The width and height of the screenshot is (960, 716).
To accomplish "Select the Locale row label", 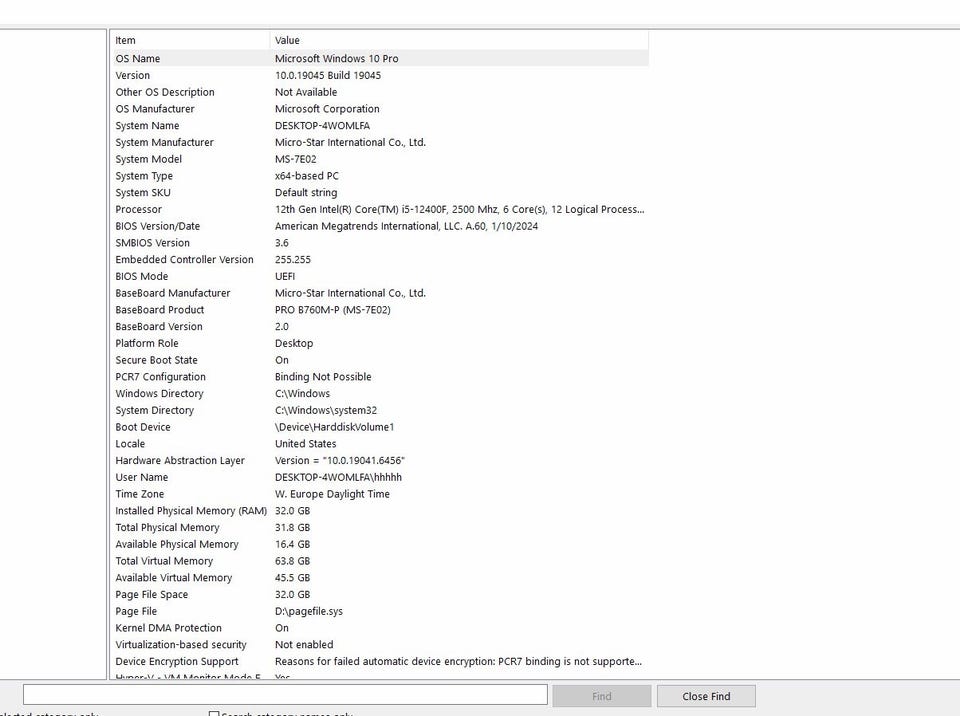I will (x=130, y=443).
